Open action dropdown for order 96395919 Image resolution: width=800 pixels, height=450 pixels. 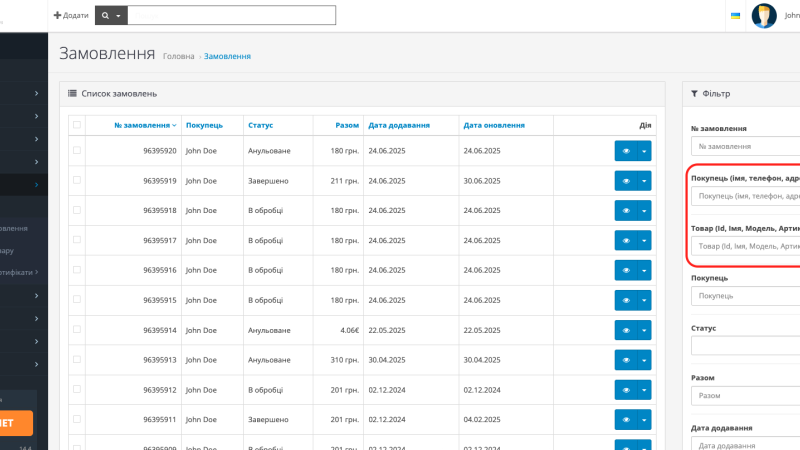644,181
